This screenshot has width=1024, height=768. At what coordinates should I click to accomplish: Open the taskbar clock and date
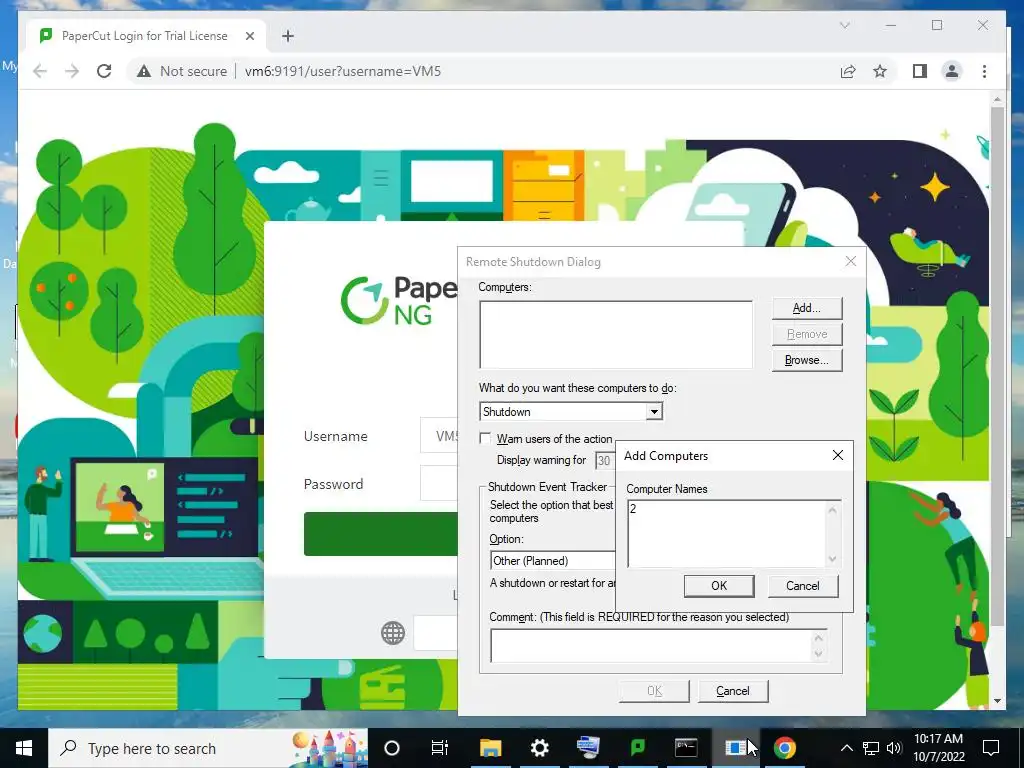click(x=938, y=748)
